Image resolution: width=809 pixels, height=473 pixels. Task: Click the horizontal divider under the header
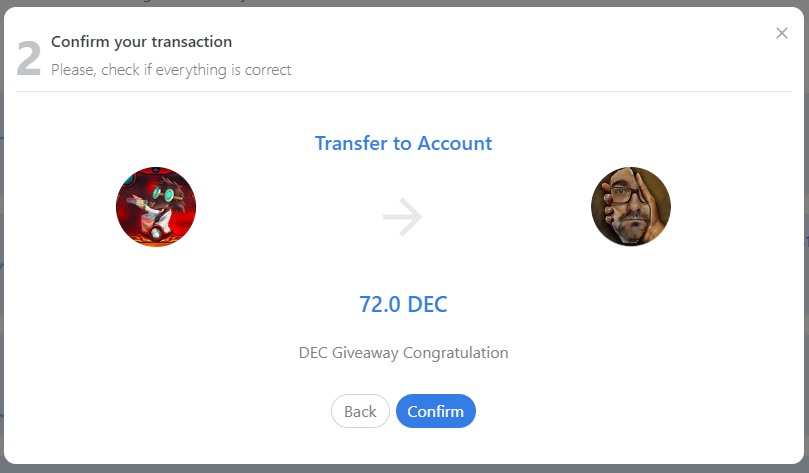[x=404, y=91]
